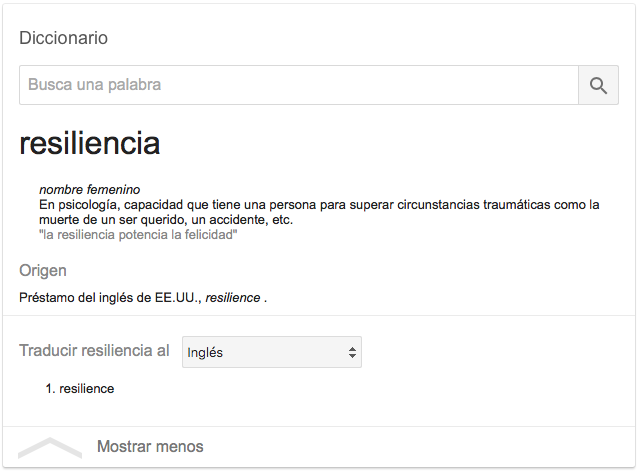This screenshot has height=472, width=639.
Task: Click the "Traducir resiliencia al" label
Action: click(x=94, y=351)
